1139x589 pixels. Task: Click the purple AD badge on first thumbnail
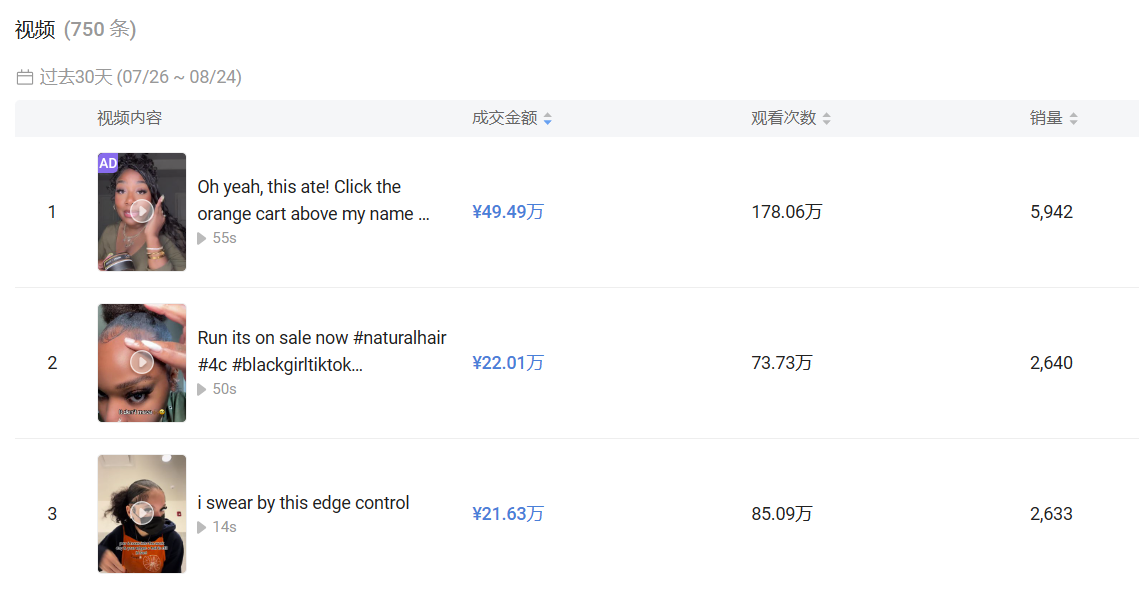coord(108,163)
